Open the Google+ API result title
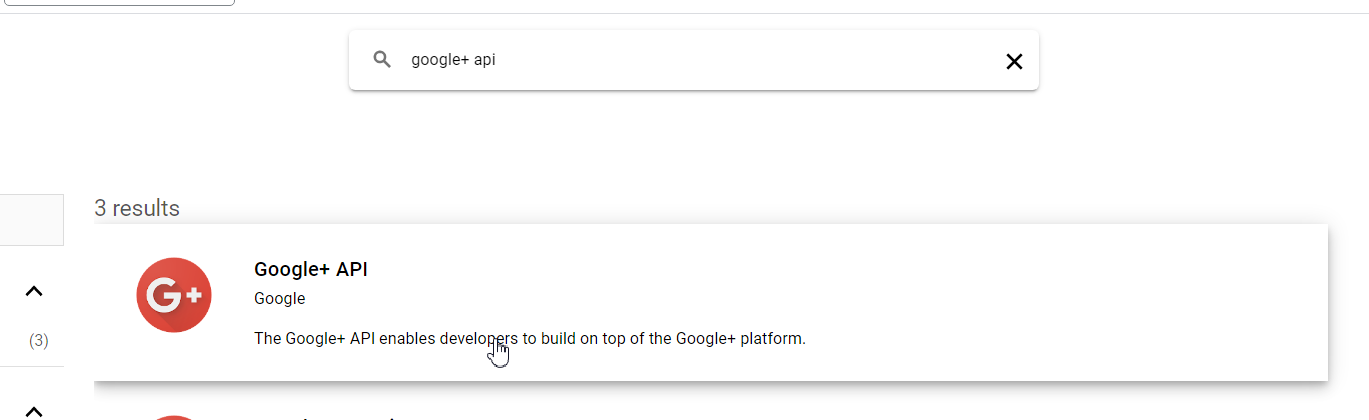The width and height of the screenshot is (1369, 420). (x=311, y=269)
